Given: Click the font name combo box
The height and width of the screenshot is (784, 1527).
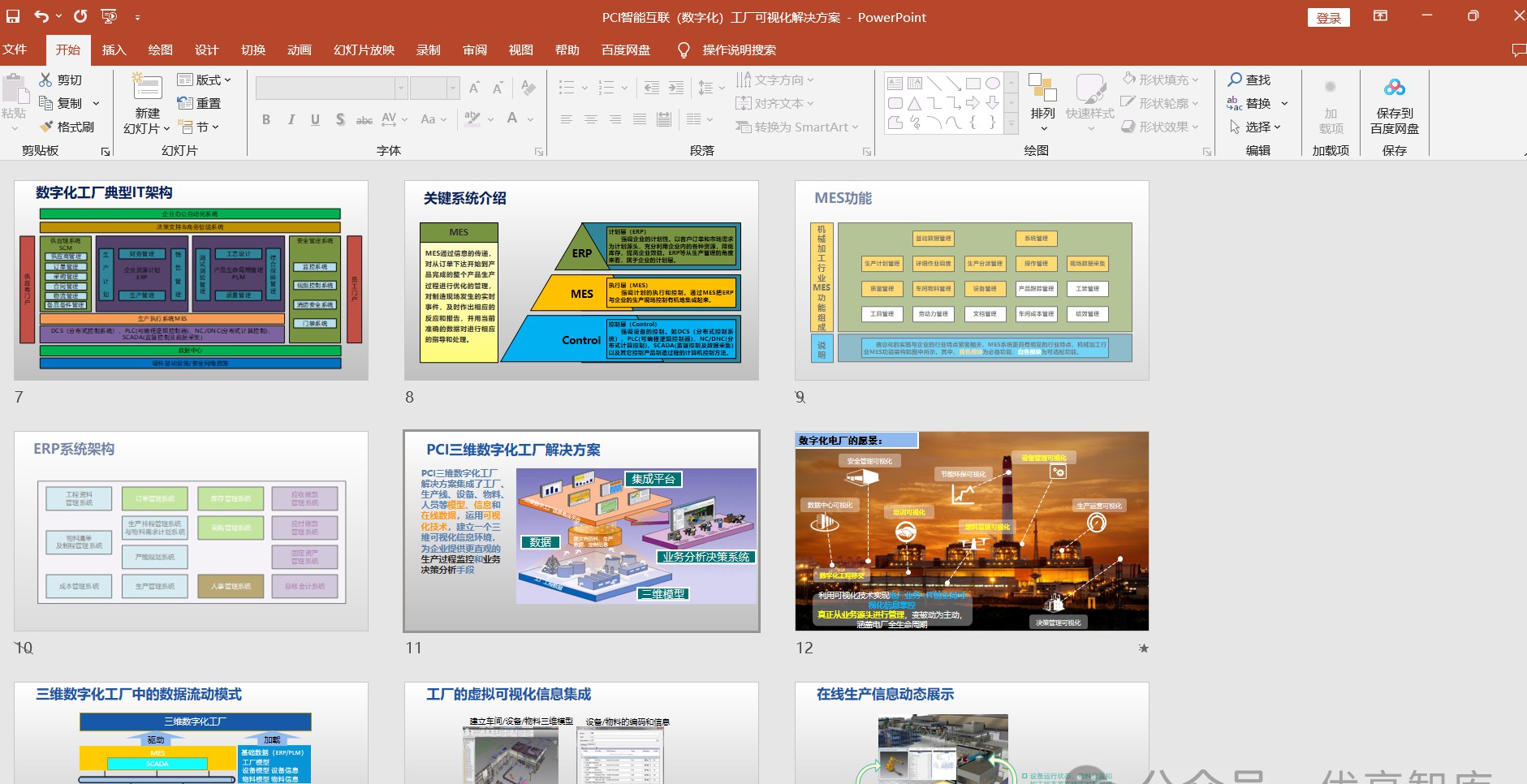Looking at the screenshot, I should tap(331, 88).
